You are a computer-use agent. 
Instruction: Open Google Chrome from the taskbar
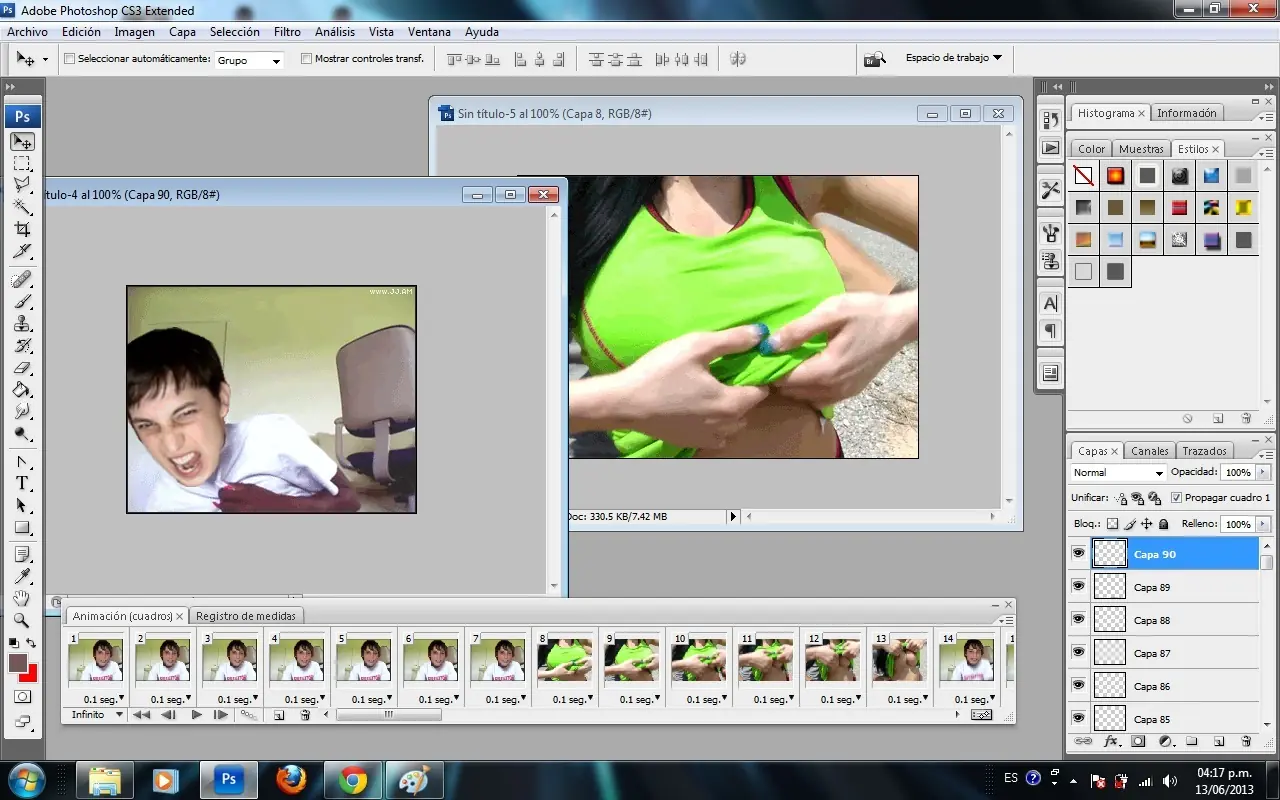(x=353, y=779)
